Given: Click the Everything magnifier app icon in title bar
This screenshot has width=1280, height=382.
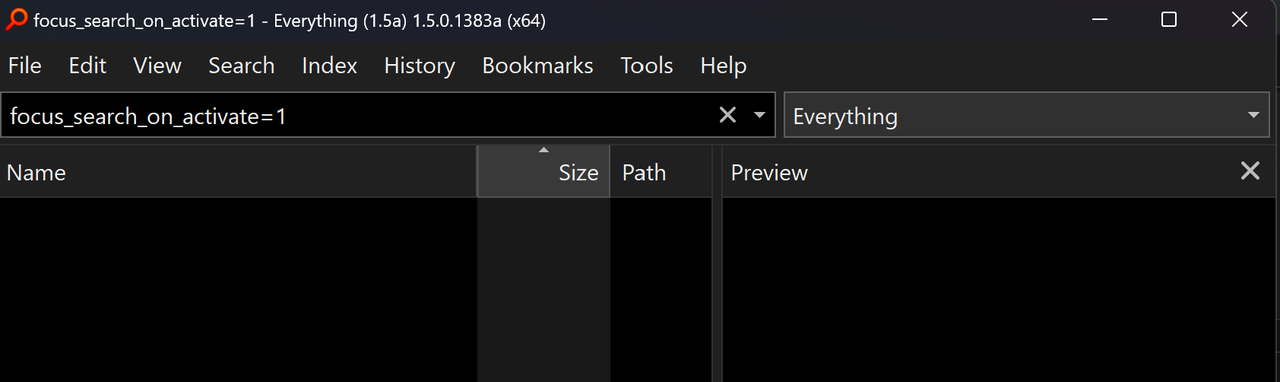Looking at the screenshot, I should click(16, 20).
